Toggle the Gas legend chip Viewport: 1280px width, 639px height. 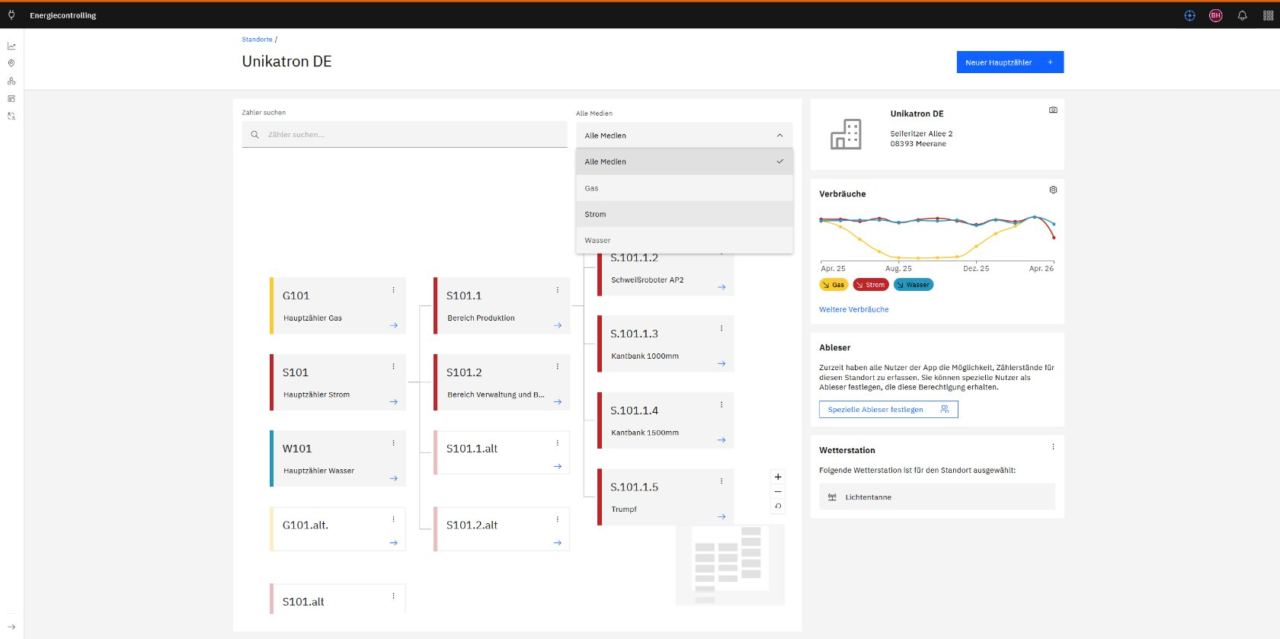coord(833,285)
